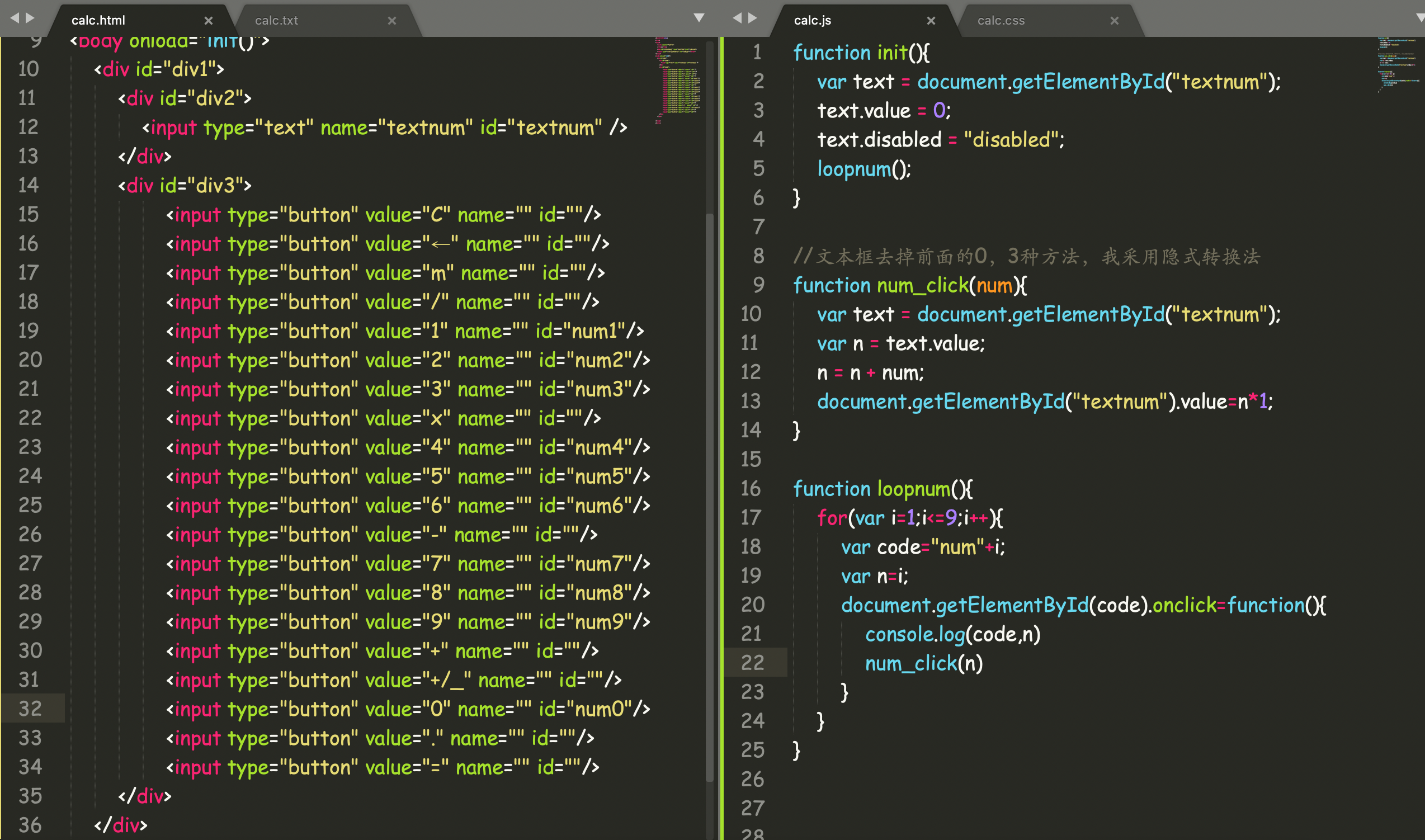Click the button line with value="←"
Image resolution: width=1425 pixels, height=840 pixels.
(387, 244)
